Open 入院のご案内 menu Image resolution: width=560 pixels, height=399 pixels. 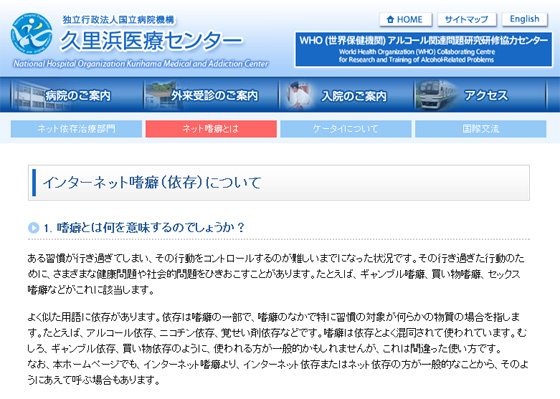(346, 95)
